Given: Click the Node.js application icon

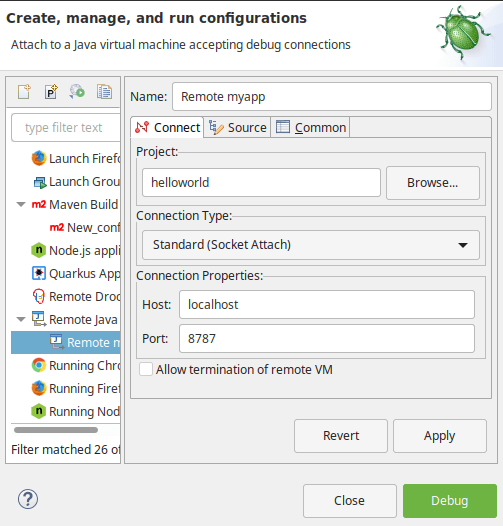Looking at the screenshot, I should point(39,250).
